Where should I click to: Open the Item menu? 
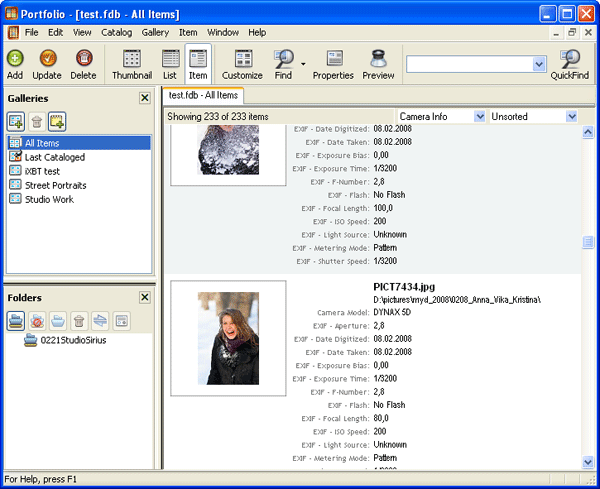coord(188,33)
